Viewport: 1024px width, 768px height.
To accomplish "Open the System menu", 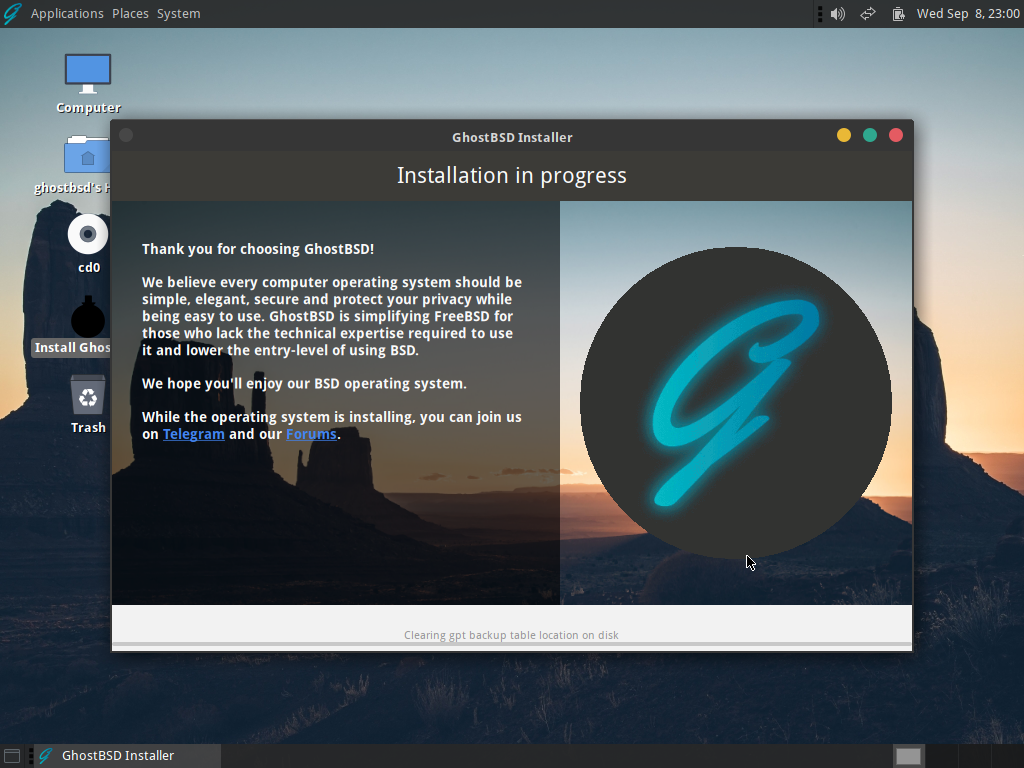I will [178, 14].
